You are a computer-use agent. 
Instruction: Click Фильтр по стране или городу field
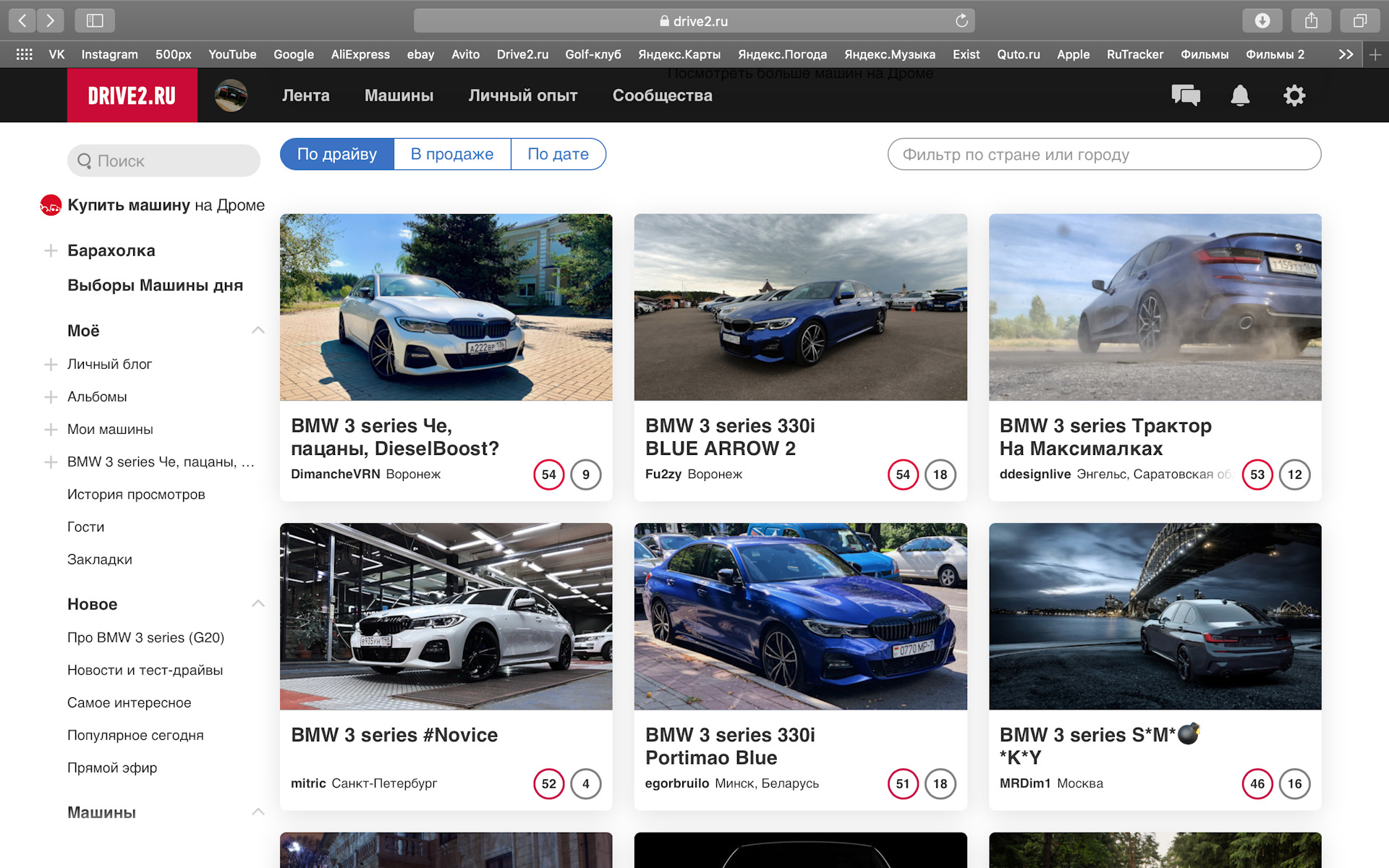[x=1104, y=154]
